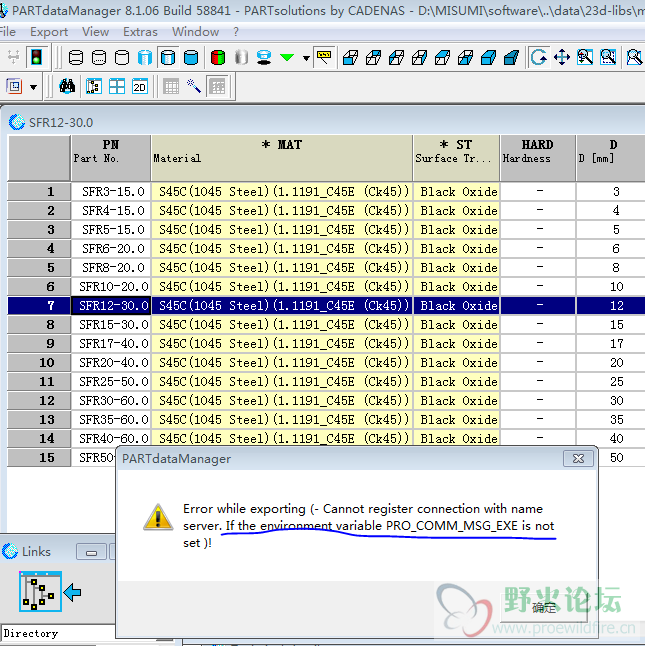The height and width of the screenshot is (646, 645).
Task: Click the greyed axis/coordinate icon beside the traffic light
Action: 13,57
